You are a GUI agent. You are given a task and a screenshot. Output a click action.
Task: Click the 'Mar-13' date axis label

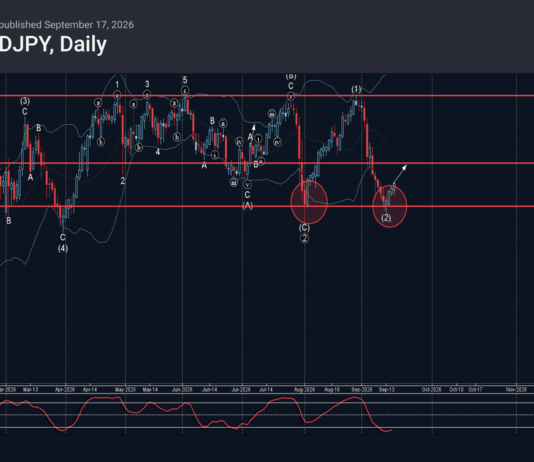coord(30,389)
